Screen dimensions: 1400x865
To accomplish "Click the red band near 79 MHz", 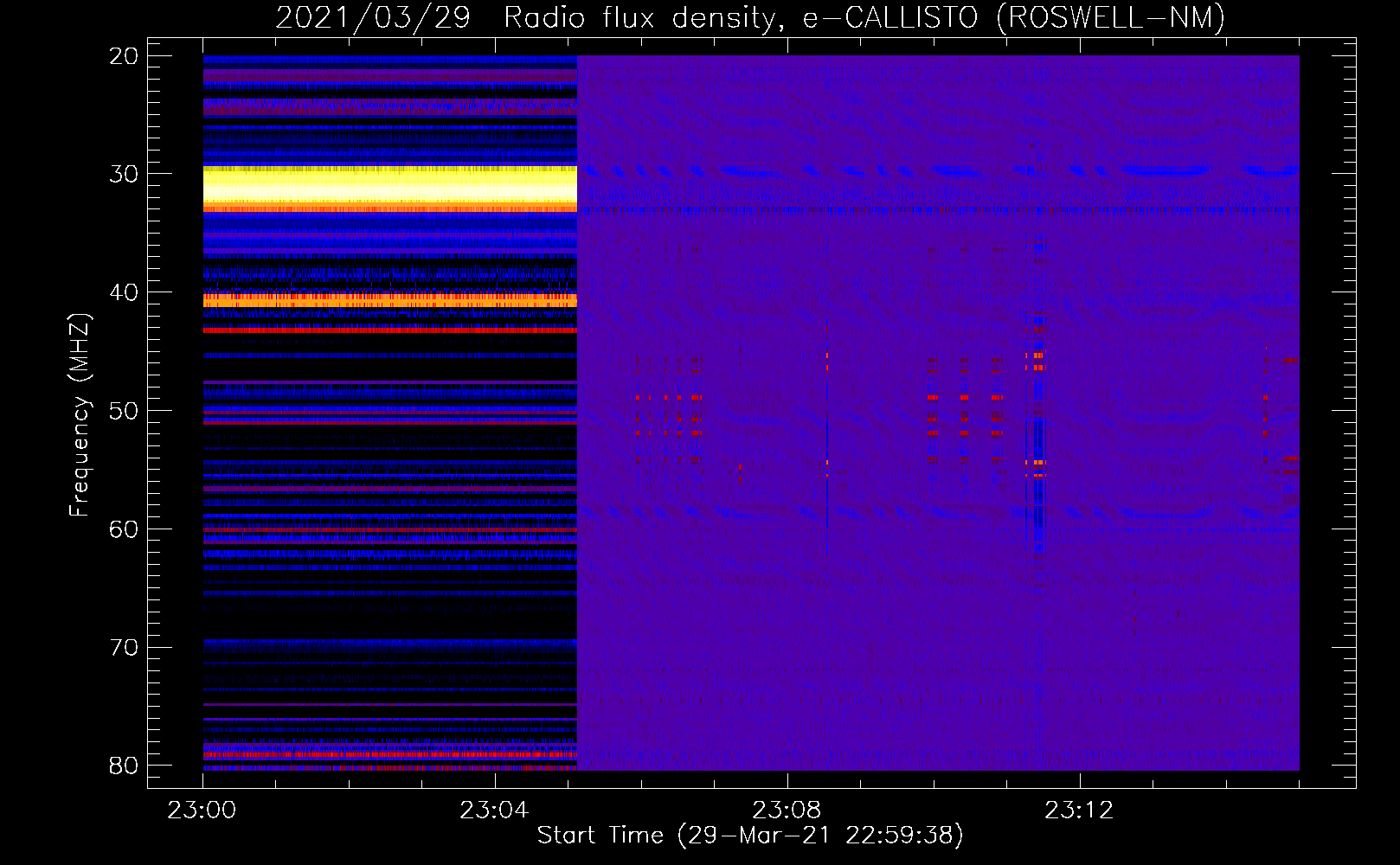I will (390, 754).
